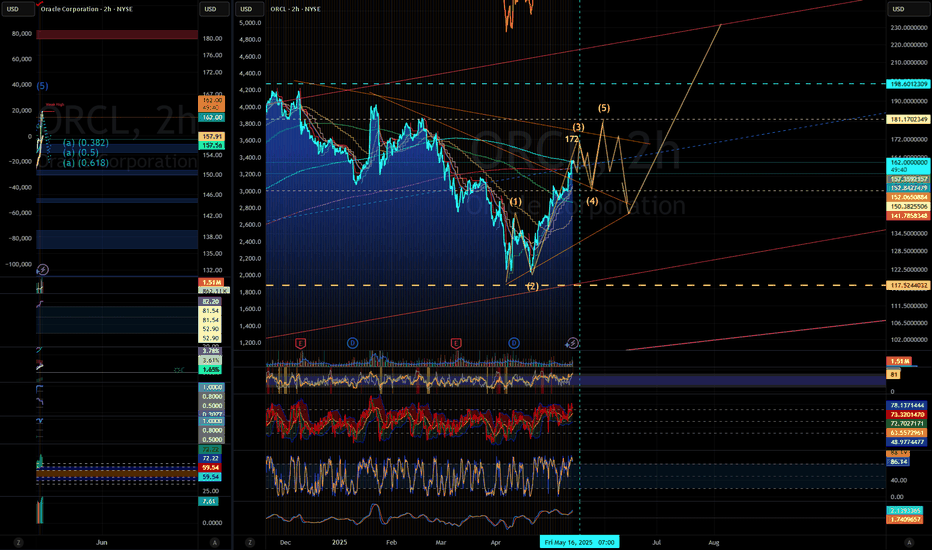Image resolution: width=932 pixels, height=550 pixels.
Task: Select the 181.1702349 price label
Action: [x=908, y=120]
